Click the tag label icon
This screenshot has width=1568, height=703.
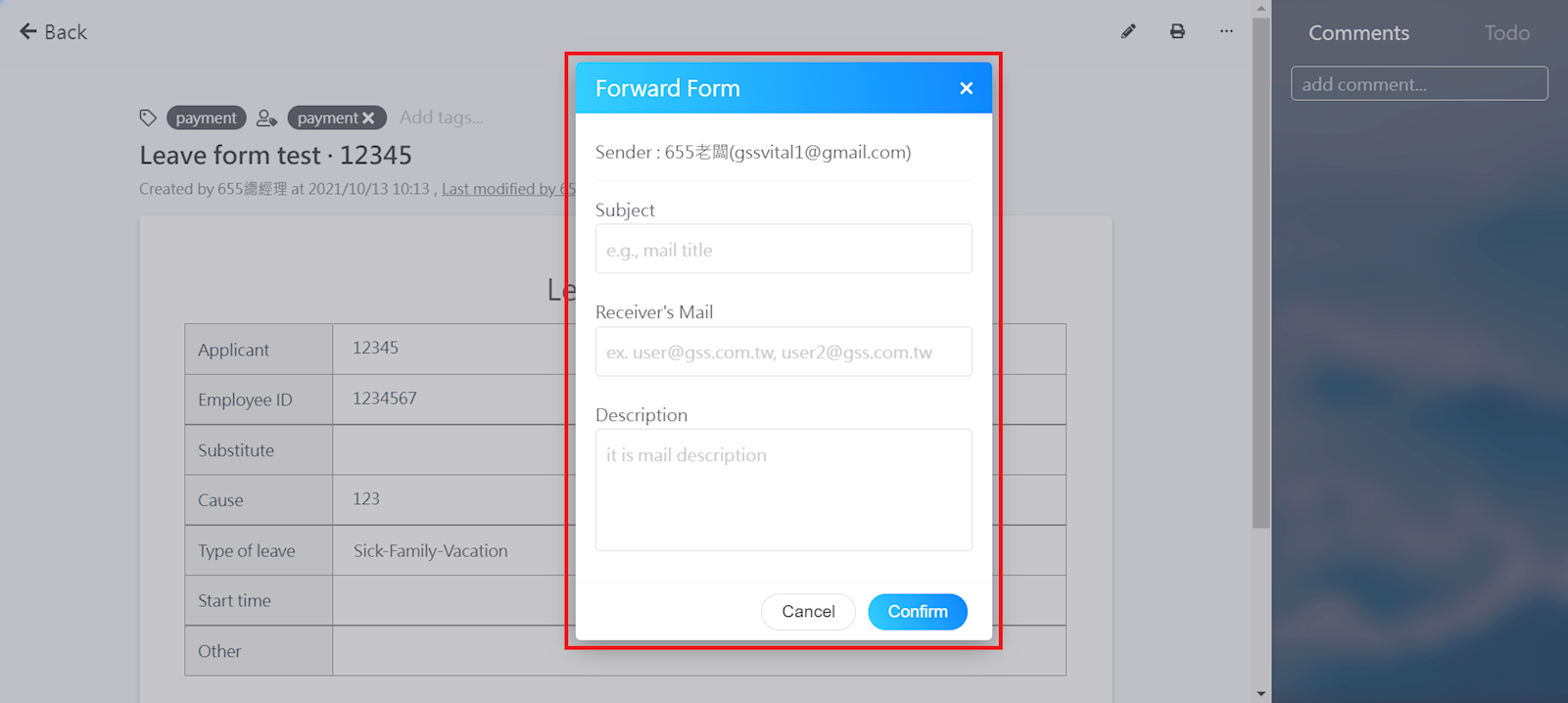click(148, 117)
